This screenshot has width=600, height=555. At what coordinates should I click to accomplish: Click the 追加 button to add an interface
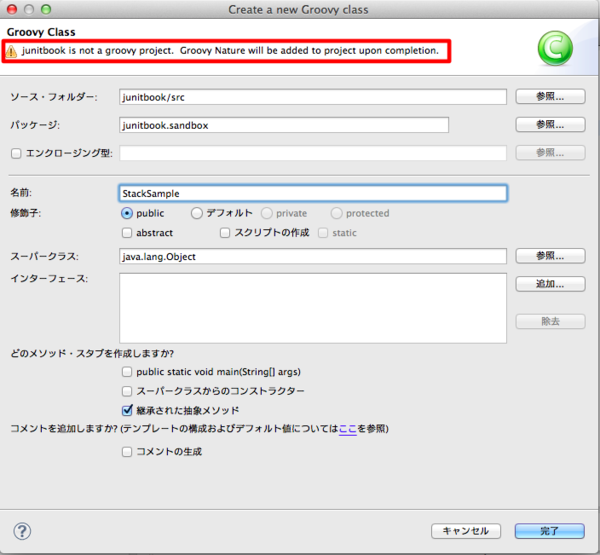[x=550, y=284]
